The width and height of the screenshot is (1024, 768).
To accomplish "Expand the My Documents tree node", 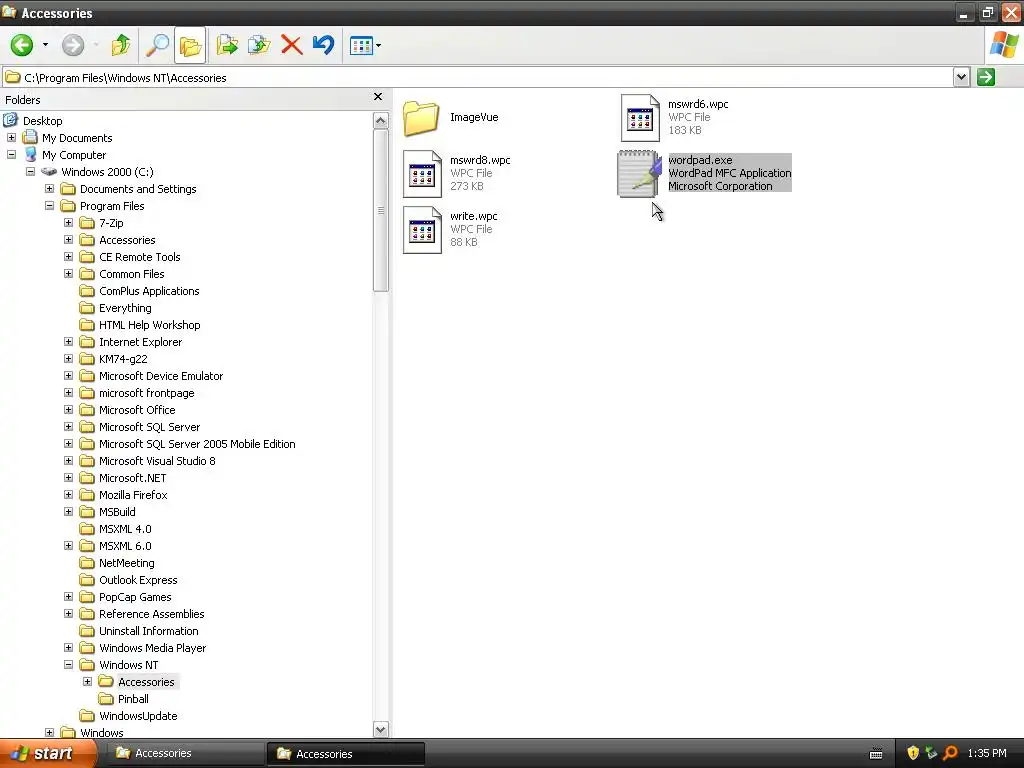I will [11, 138].
